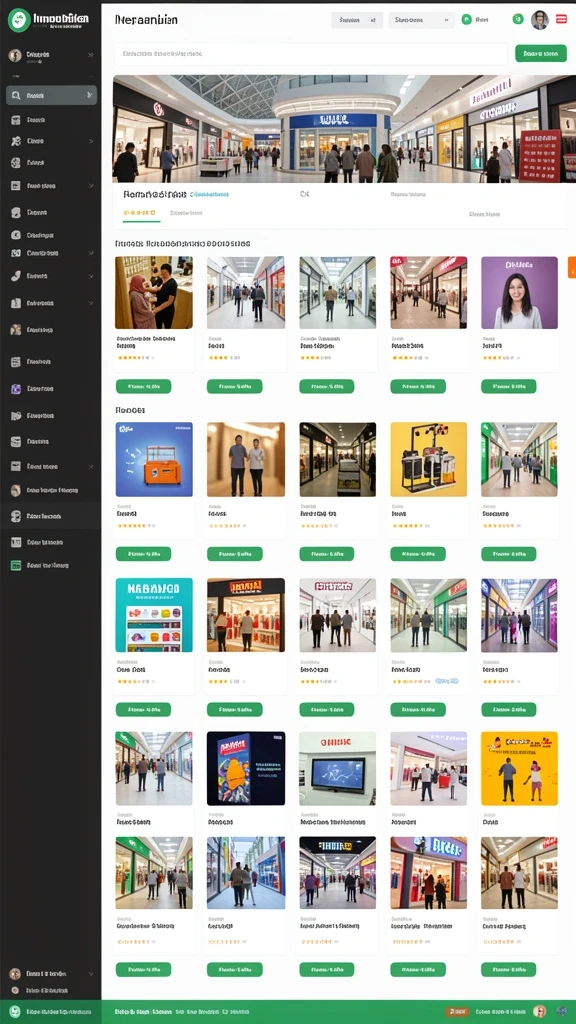Image resolution: width=576 pixels, height=1024 pixels.
Task: Select the active green-underlined tab below banner
Action: tap(141, 214)
